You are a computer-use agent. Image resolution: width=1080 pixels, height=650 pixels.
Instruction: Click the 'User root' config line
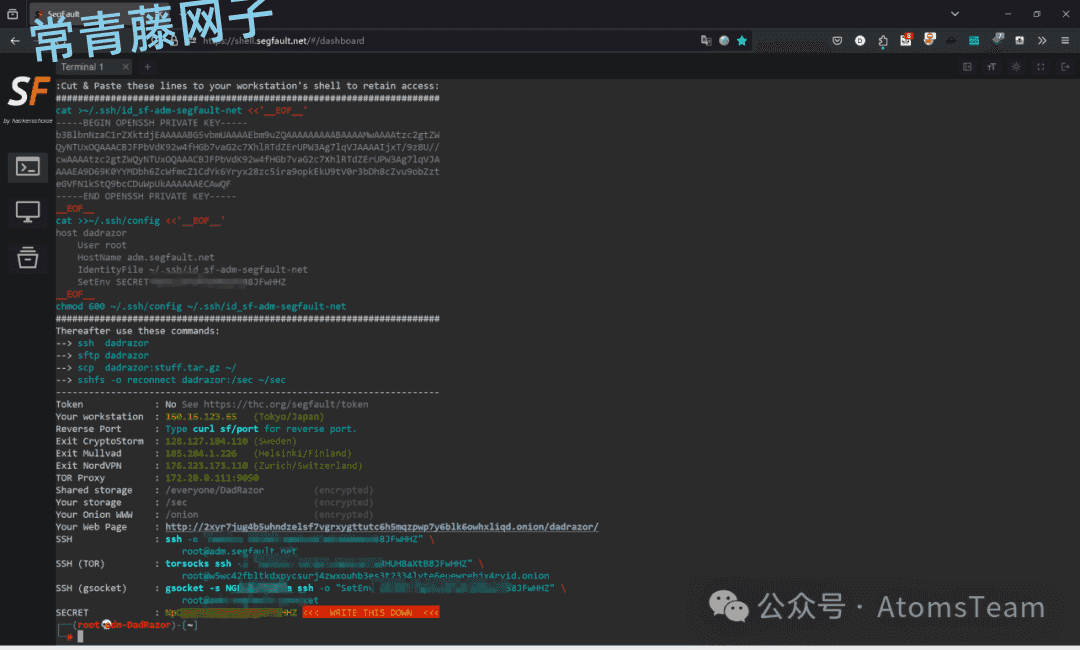(102, 245)
